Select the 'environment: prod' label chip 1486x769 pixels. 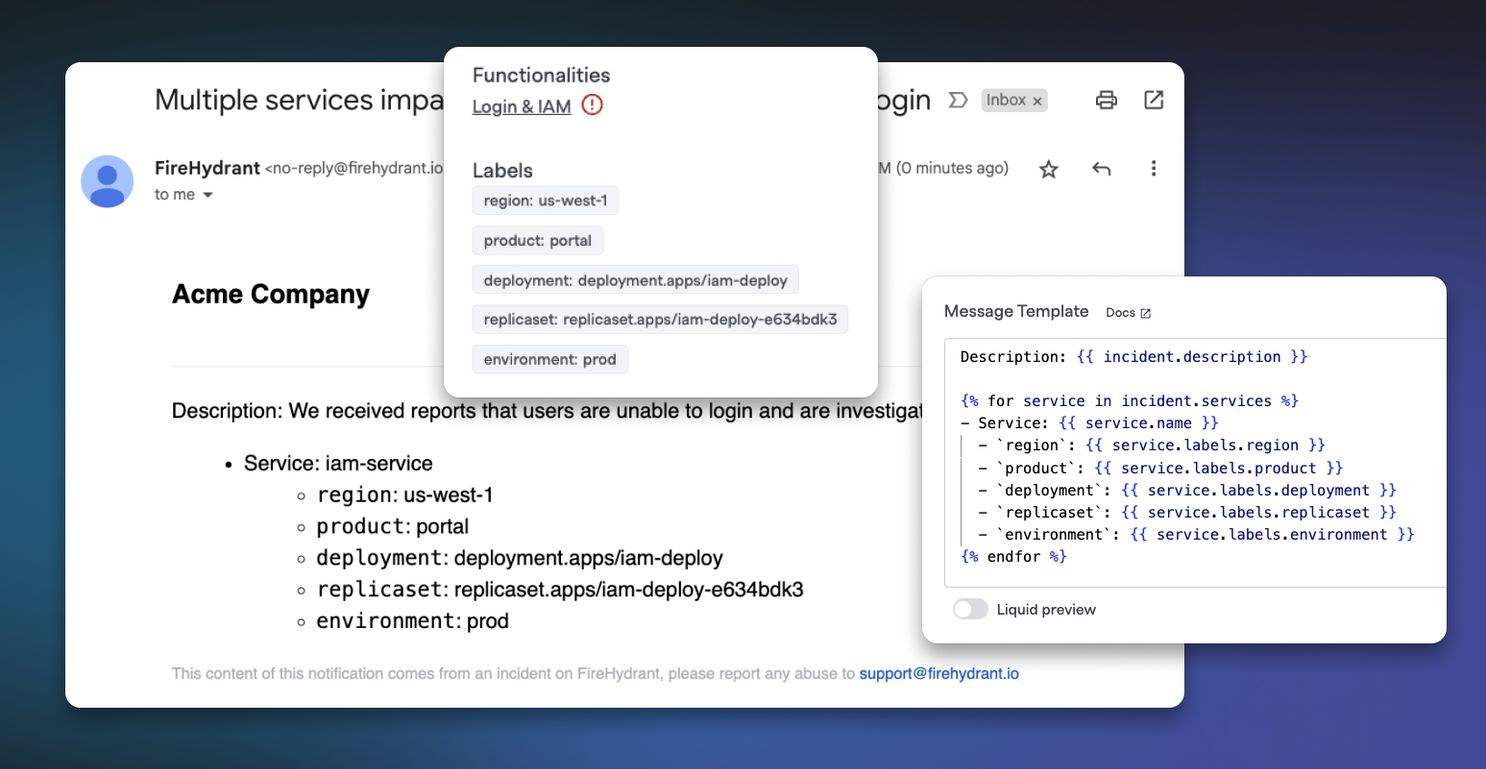point(550,359)
